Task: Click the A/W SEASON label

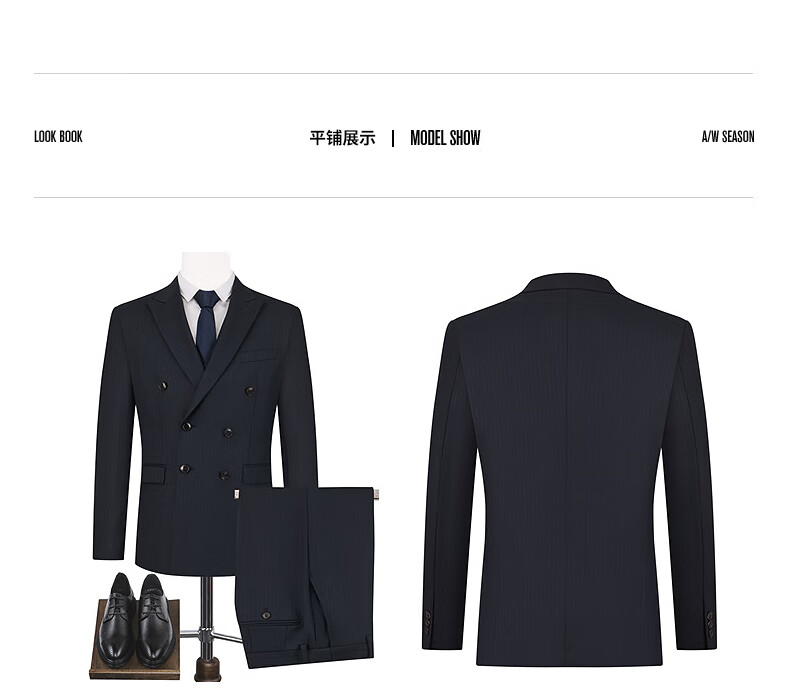Action: 728,137
